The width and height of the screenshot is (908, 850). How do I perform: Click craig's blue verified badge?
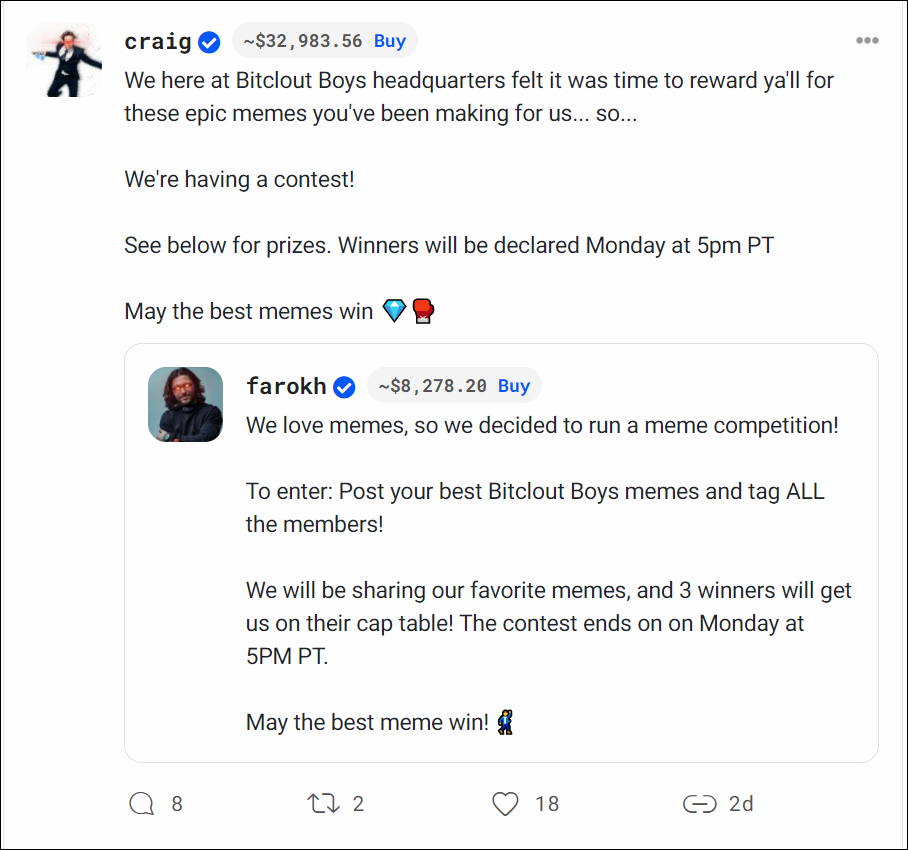click(x=209, y=42)
